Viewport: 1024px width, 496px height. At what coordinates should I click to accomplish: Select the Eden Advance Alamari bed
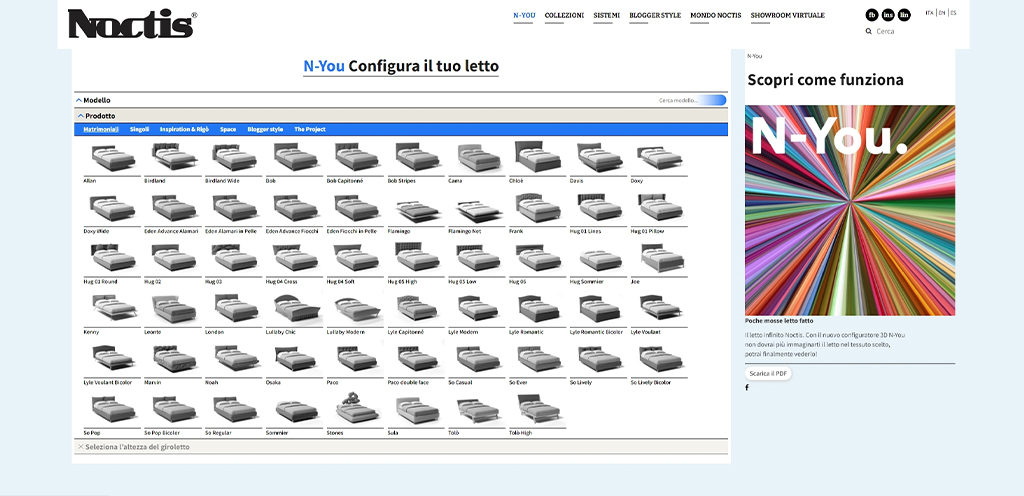(173, 209)
